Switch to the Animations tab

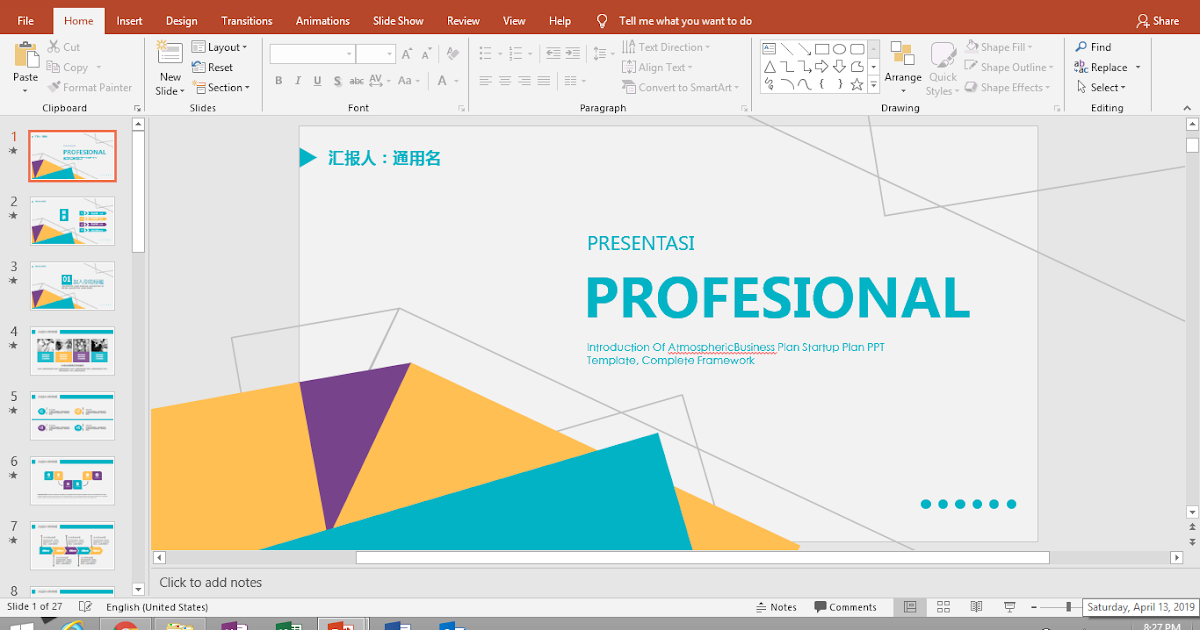tap(323, 21)
